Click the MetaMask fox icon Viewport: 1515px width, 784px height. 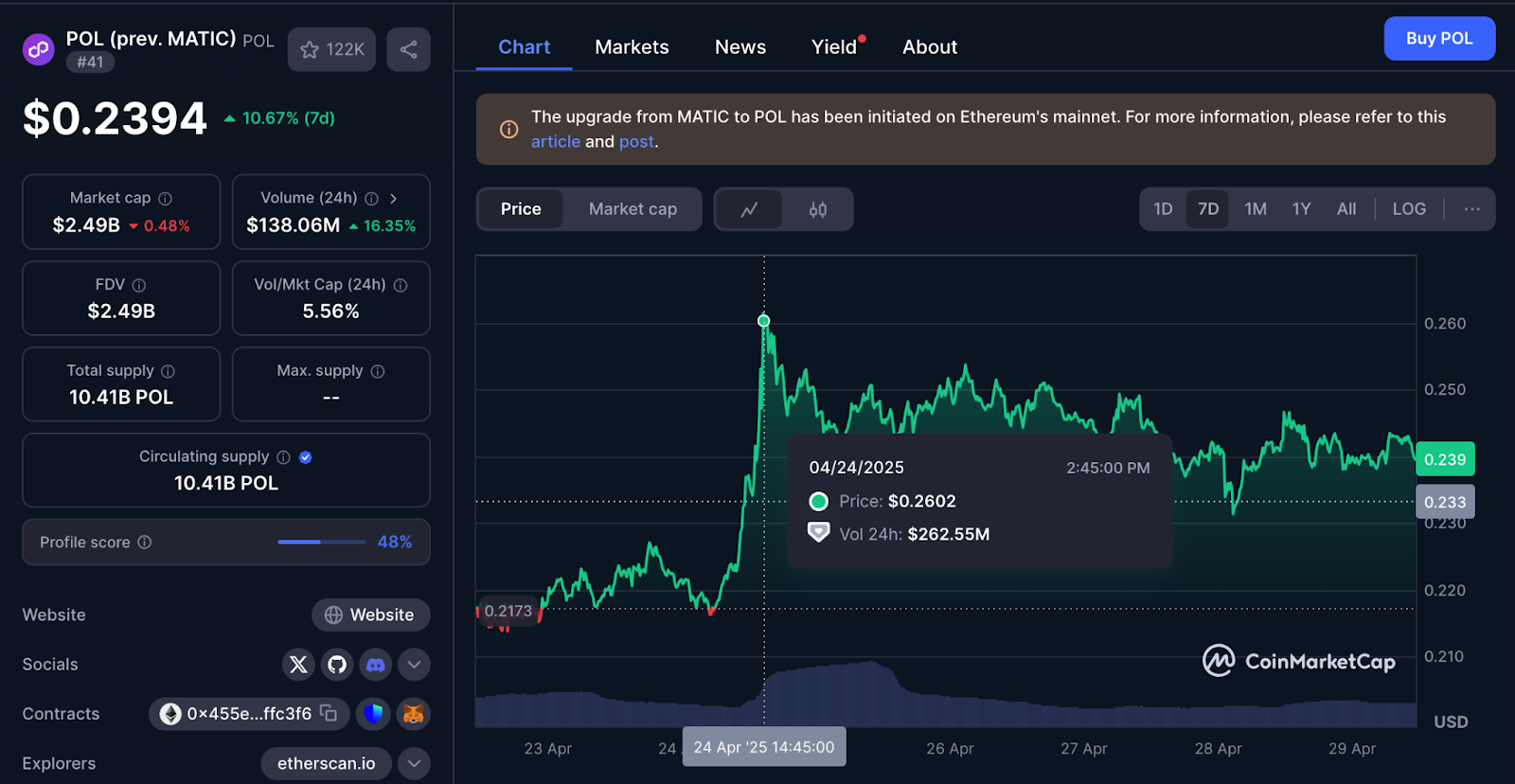(x=414, y=714)
